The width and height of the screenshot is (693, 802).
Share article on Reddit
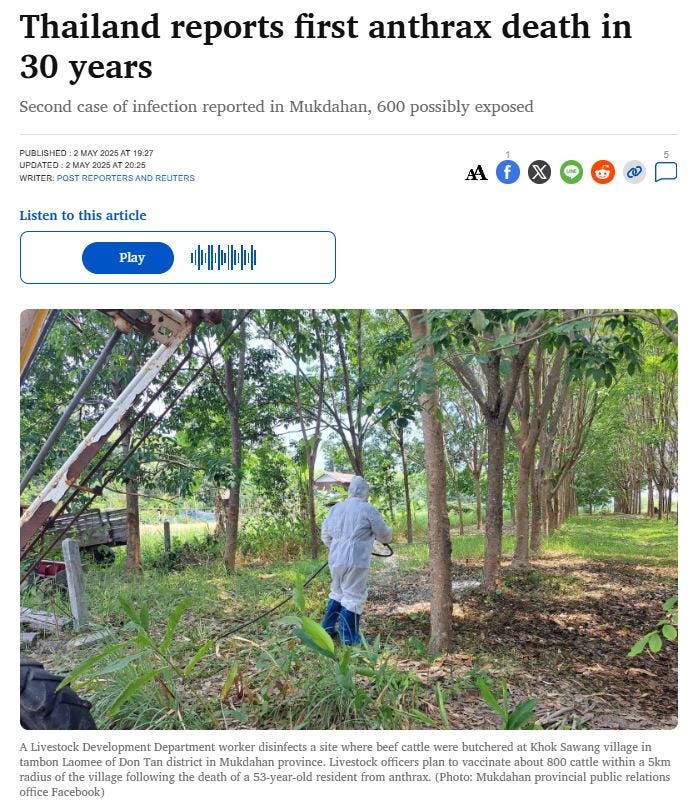point(603,172)
